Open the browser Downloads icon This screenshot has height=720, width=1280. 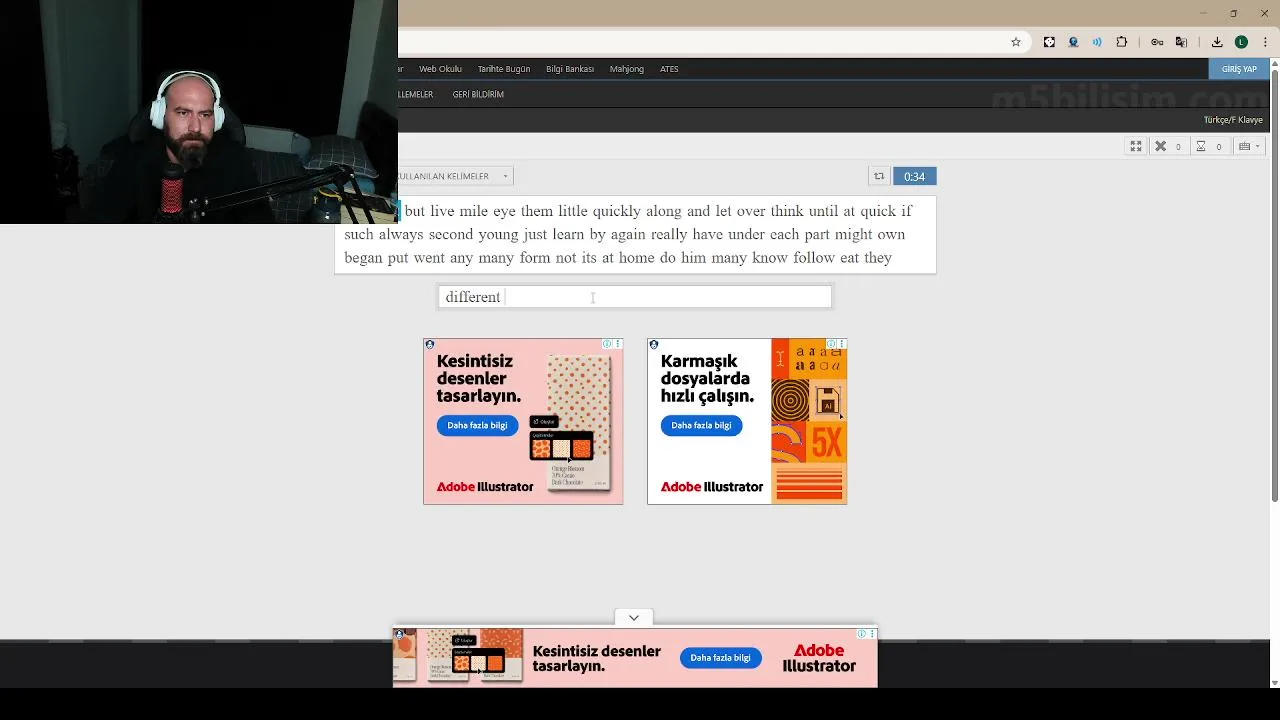point(1217,42)
